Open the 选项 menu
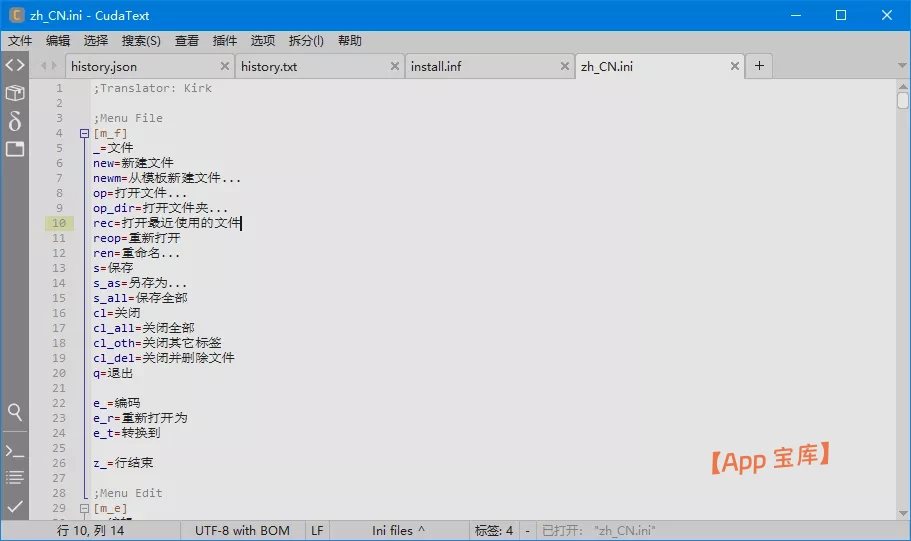This screenshot has width=911, height=541. tap(263, 41)
